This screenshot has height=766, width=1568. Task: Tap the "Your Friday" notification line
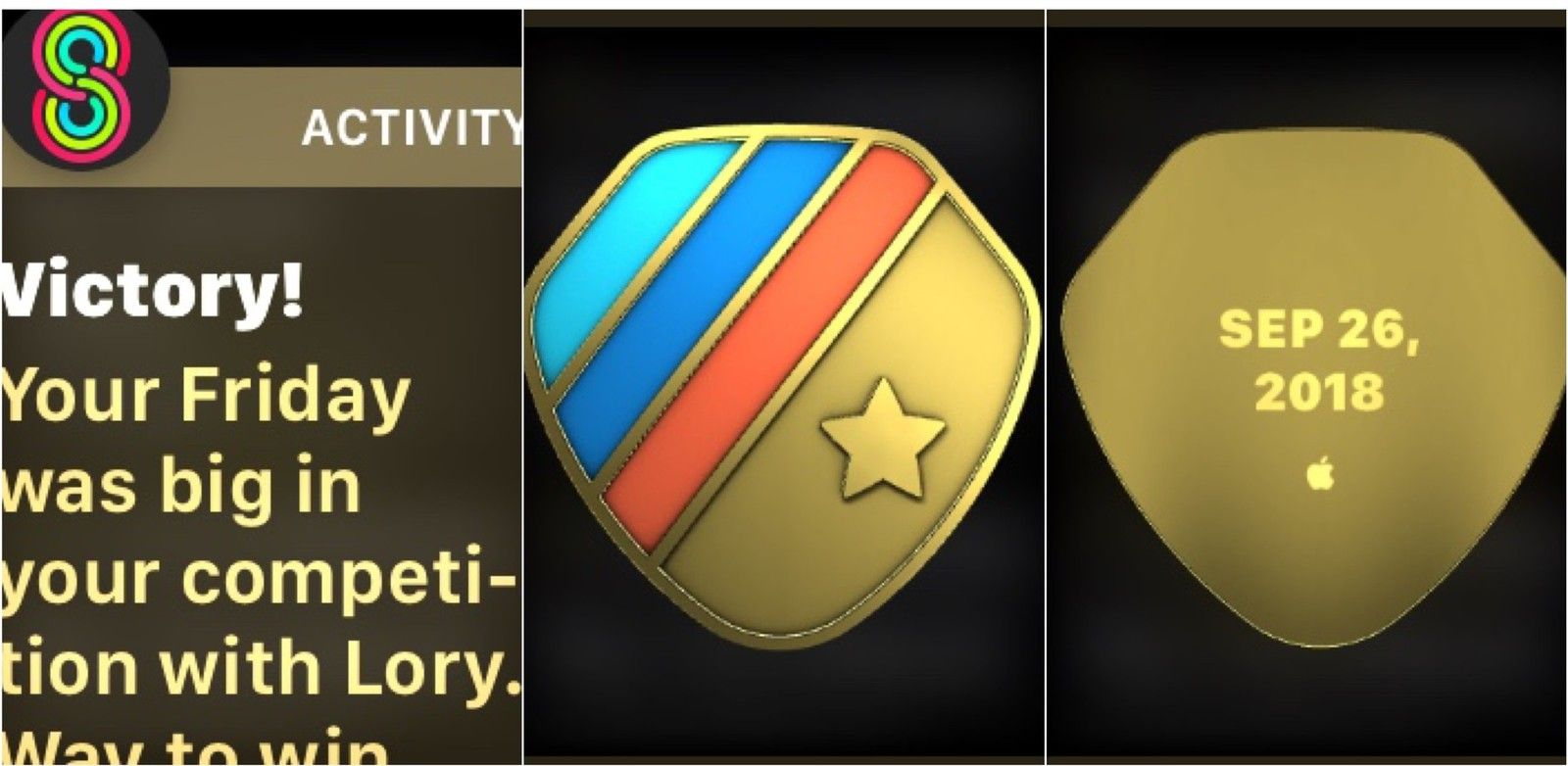click(x=205, y=397)
